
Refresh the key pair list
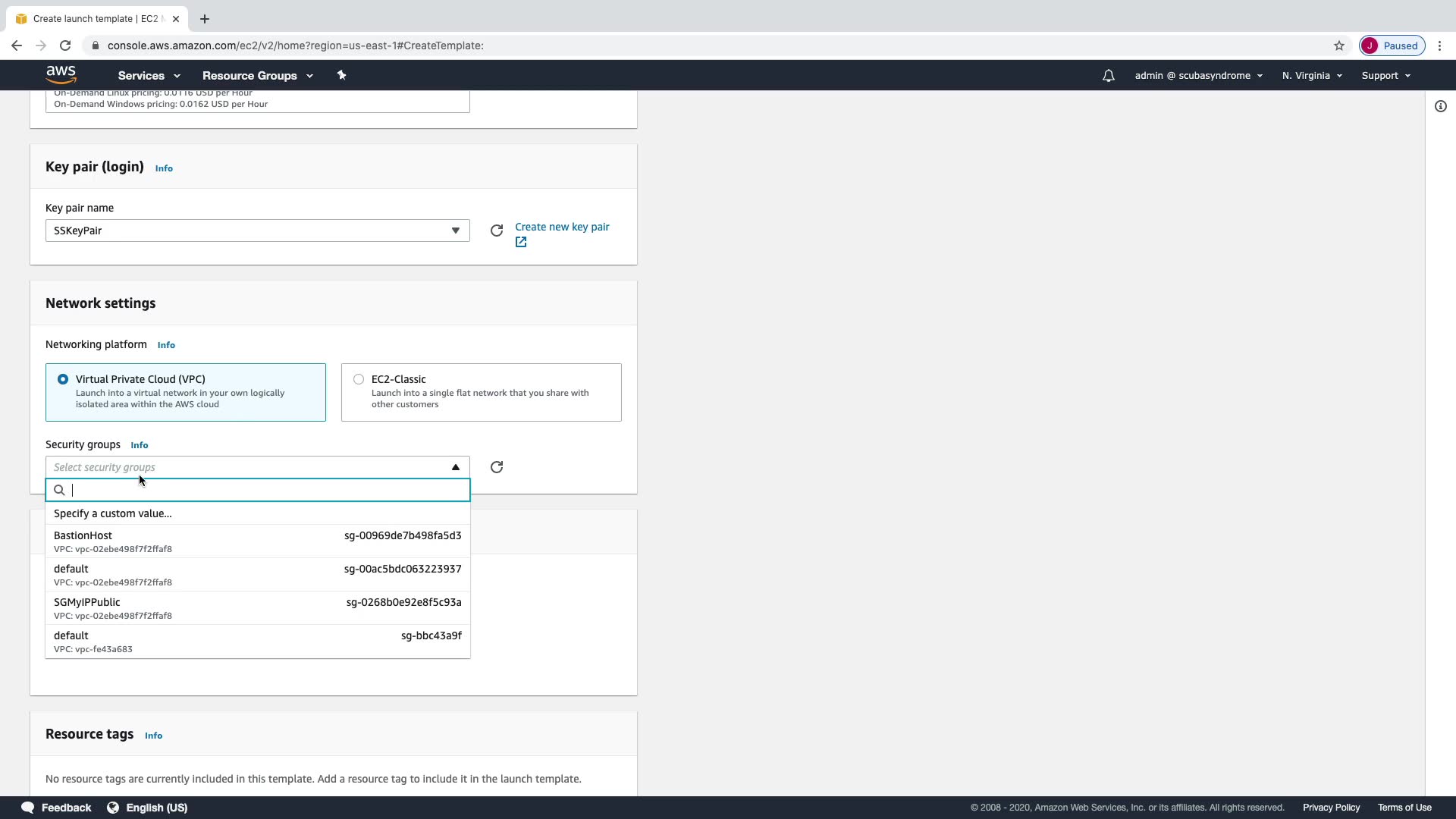click(497, 231)
